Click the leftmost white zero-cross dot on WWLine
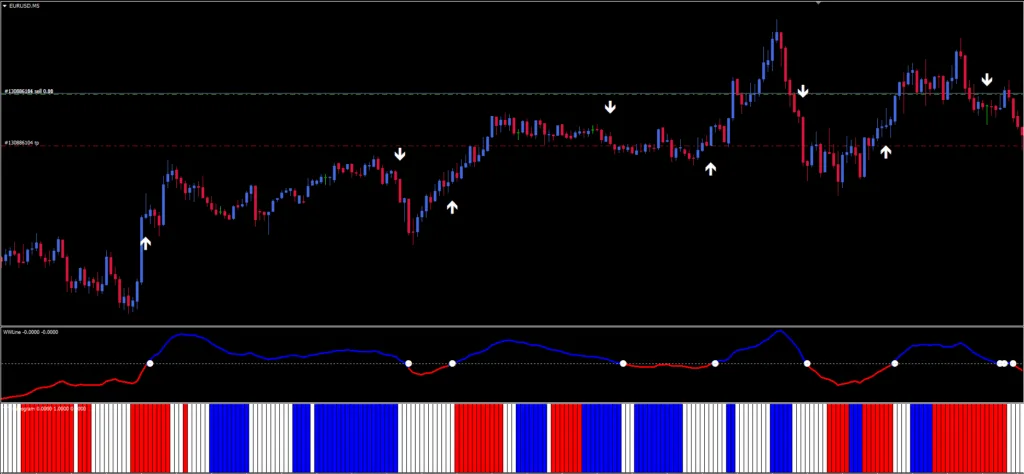 coord(150,364)
